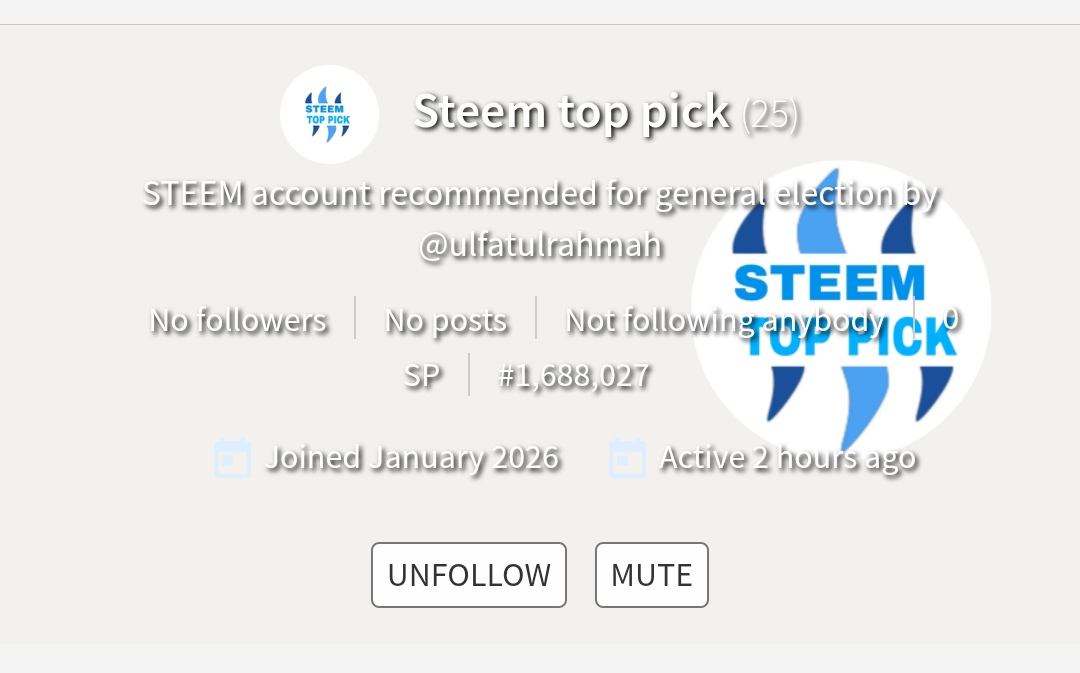The height and width of the screenshot is (673, 1080).
Task: Click the 0 Steem Power value
Action: pos(950,319)
